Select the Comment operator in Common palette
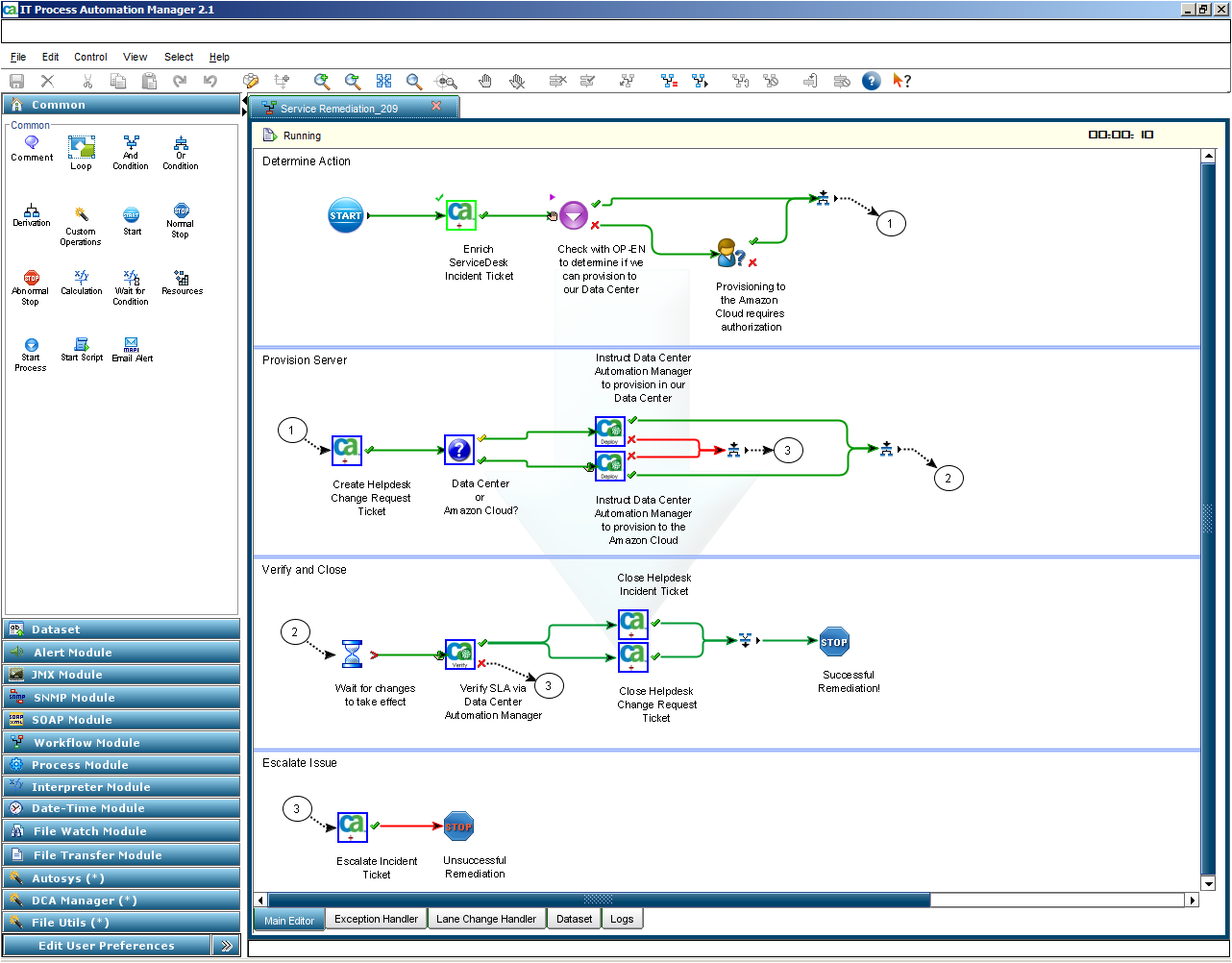The image size is (1232, 963). coord(32,148)
